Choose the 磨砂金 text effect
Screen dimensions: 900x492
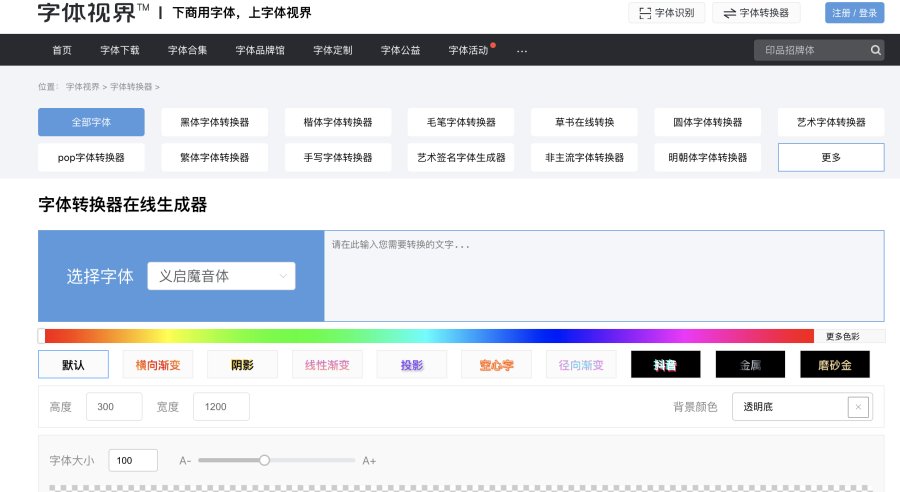point(835,365)
